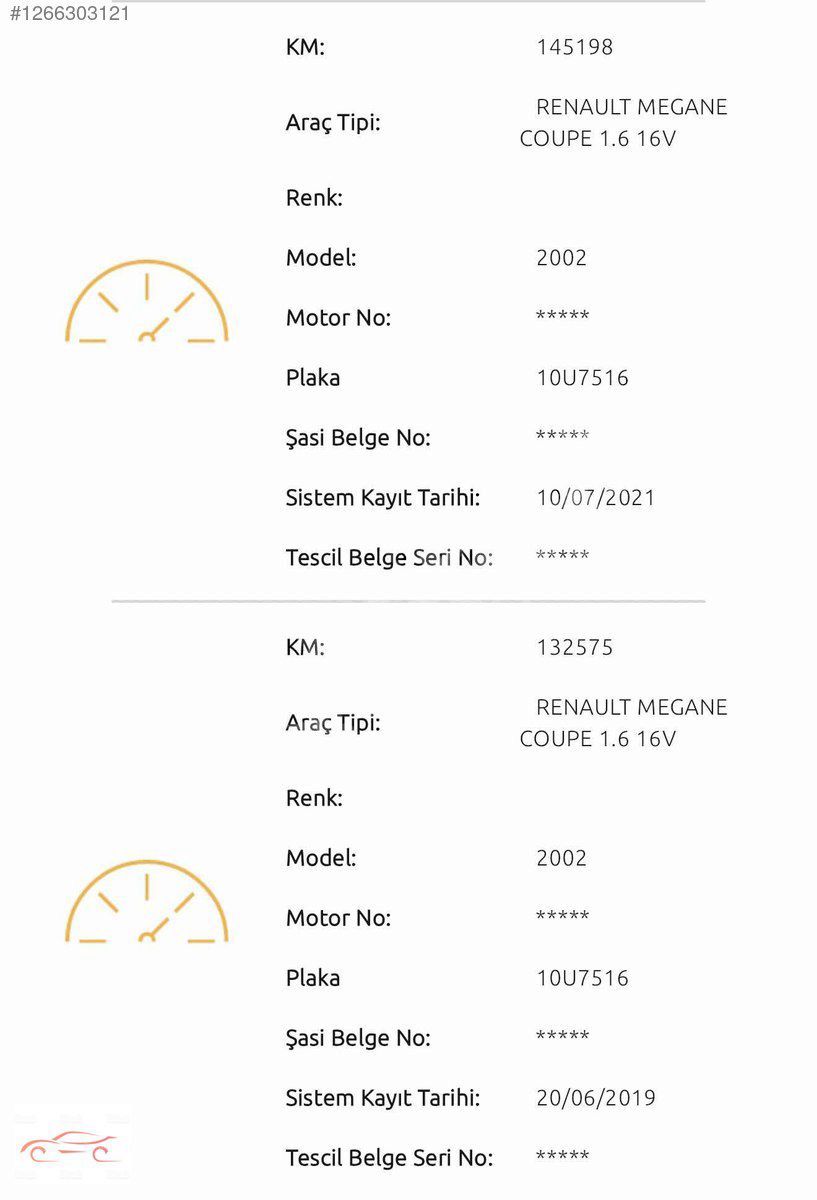This screenshot has width=817, height=1200.
Task: Click masked Tescil Belge Seri No in the 2021 record
Action: (563, 557)
